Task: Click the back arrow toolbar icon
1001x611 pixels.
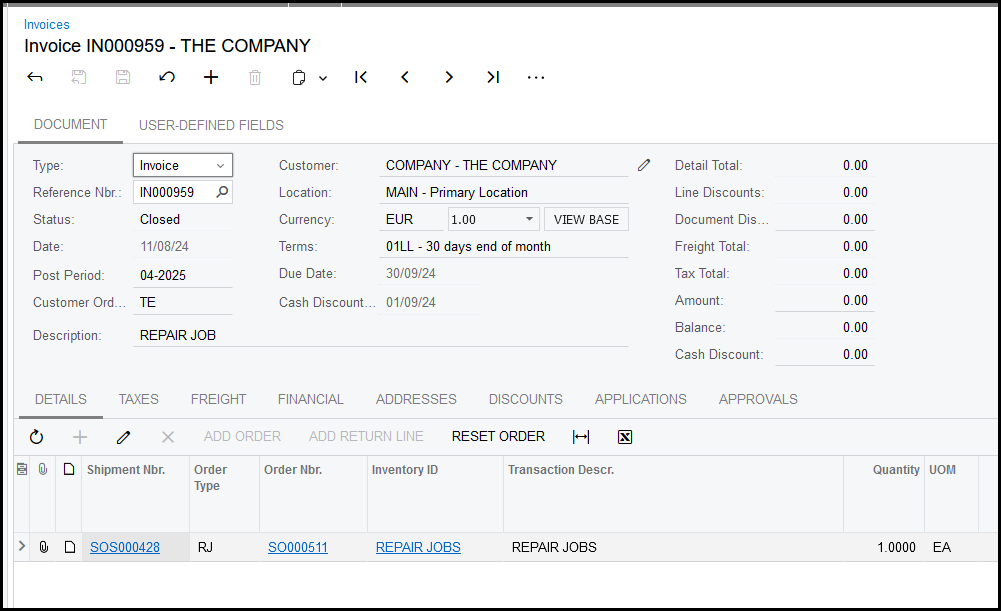Action: 35,77
